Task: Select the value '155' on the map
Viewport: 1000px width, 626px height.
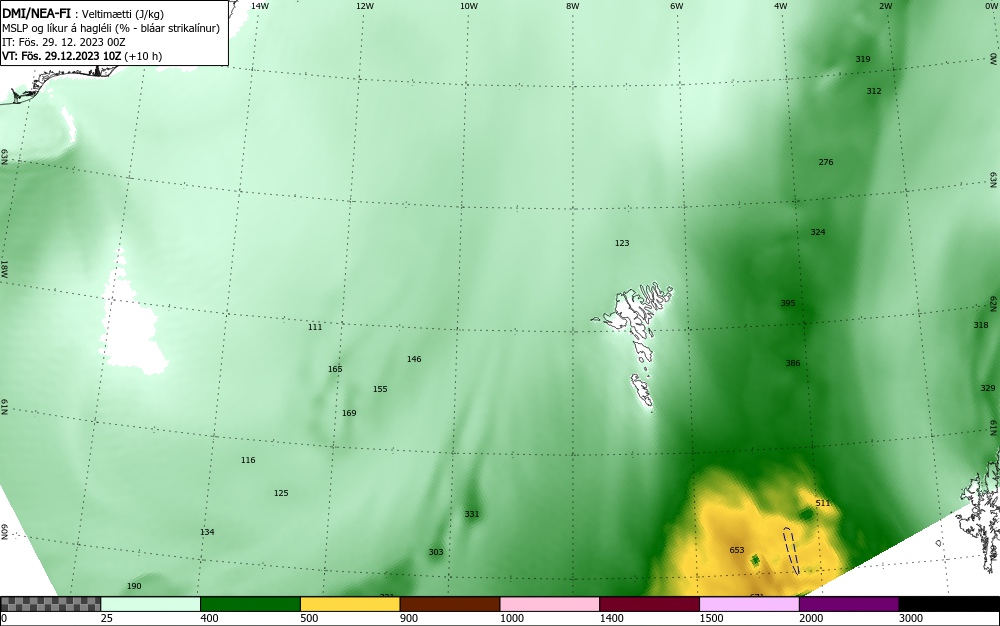Action: tap(380, 389)
